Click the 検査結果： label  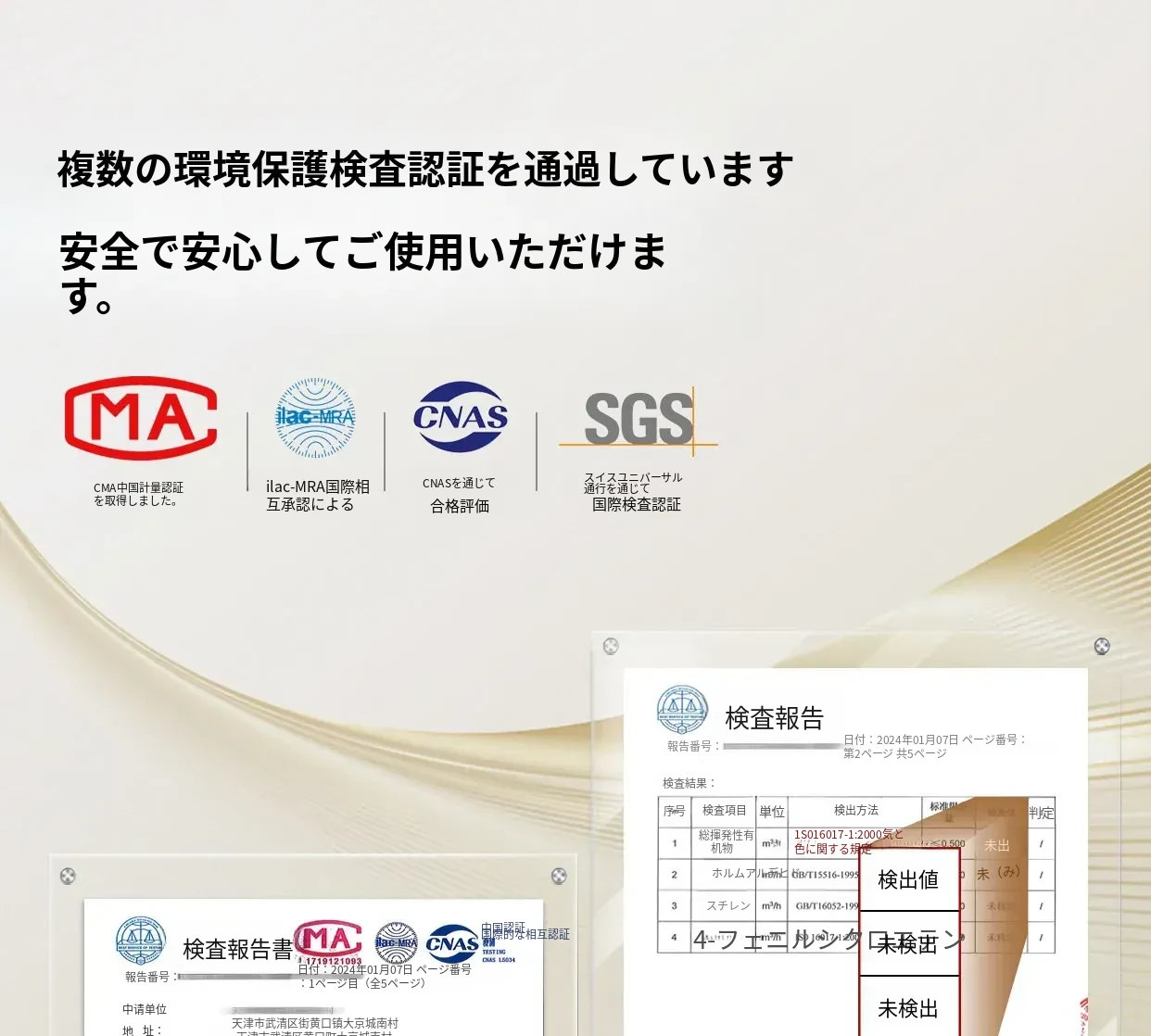point(689,783)
